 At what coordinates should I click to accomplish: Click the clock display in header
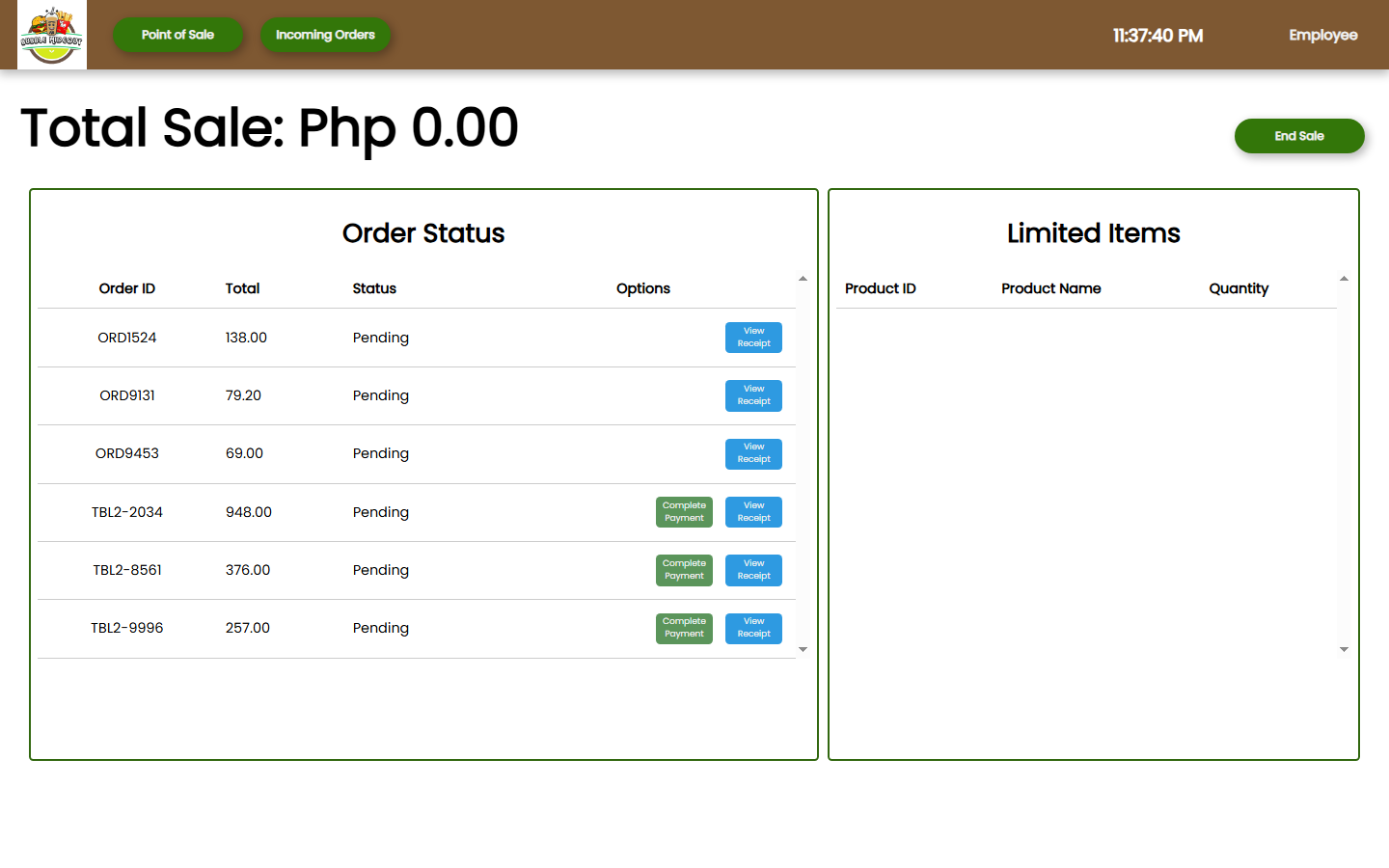pyautogui.click(x=1157, y=36)
